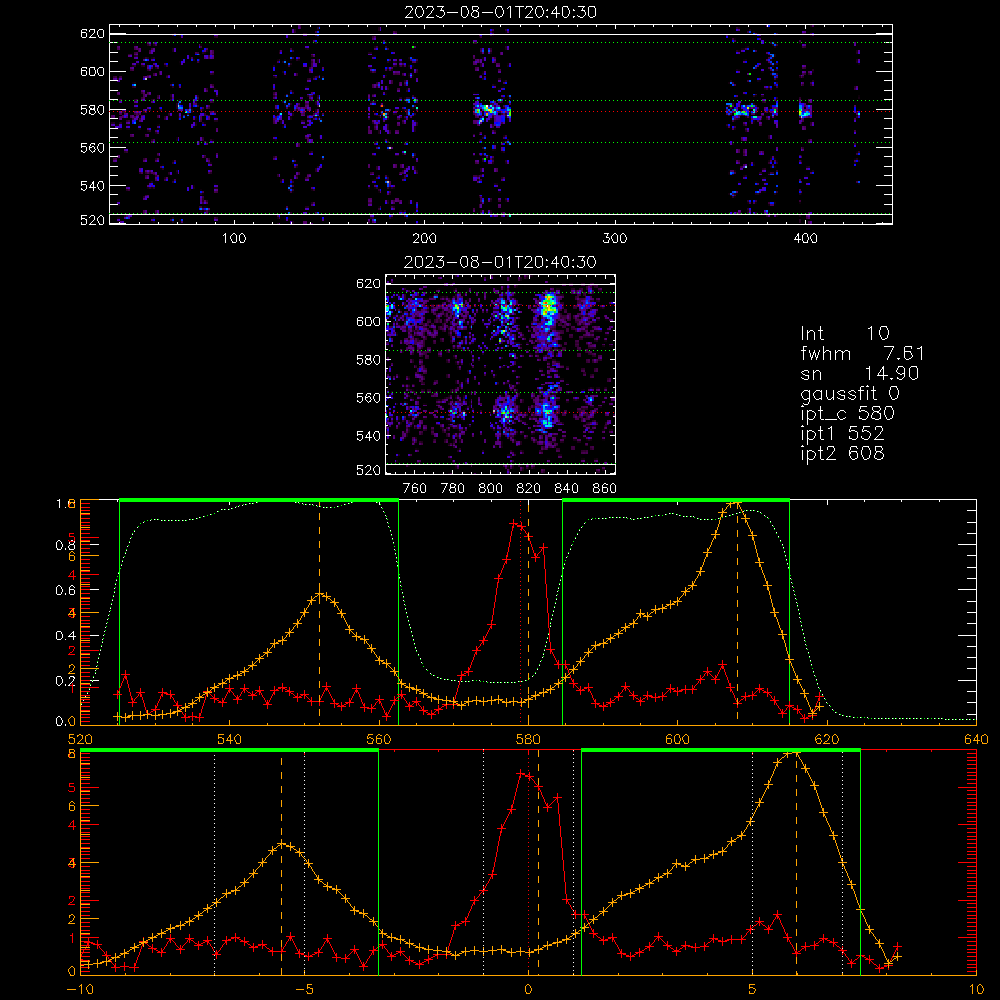1000x1000 pixels.
Task: Click the lower blob near x=808 in middle image
Action: (506, 411)
